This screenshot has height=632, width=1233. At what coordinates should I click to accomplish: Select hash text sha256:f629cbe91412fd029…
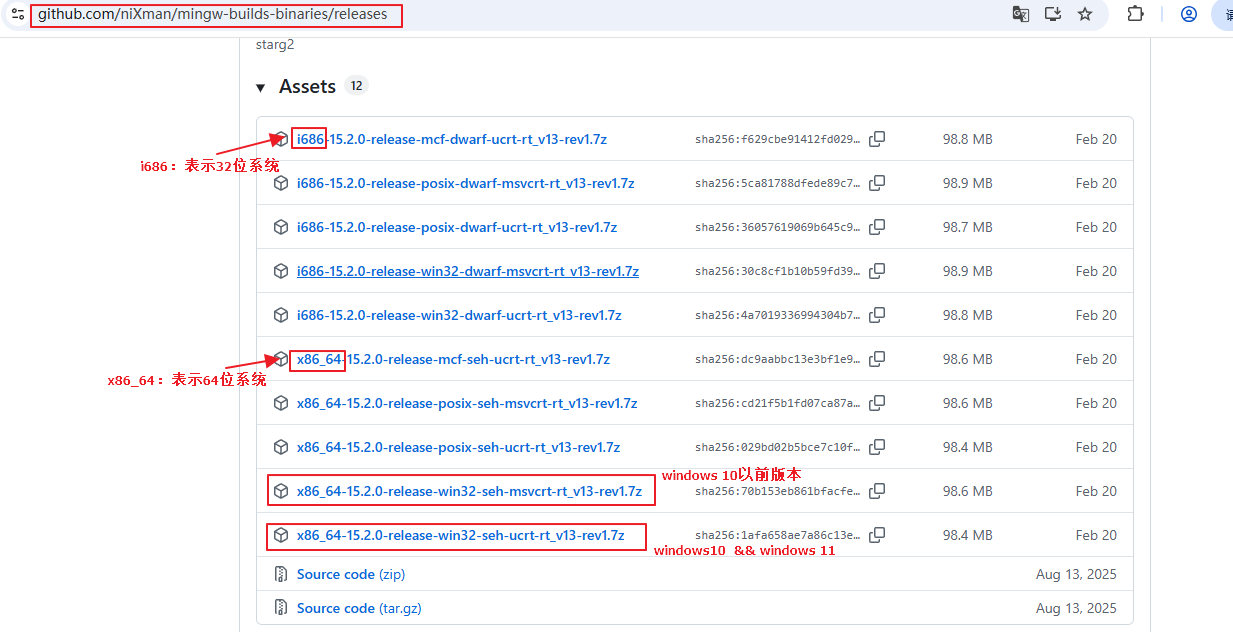777,139
